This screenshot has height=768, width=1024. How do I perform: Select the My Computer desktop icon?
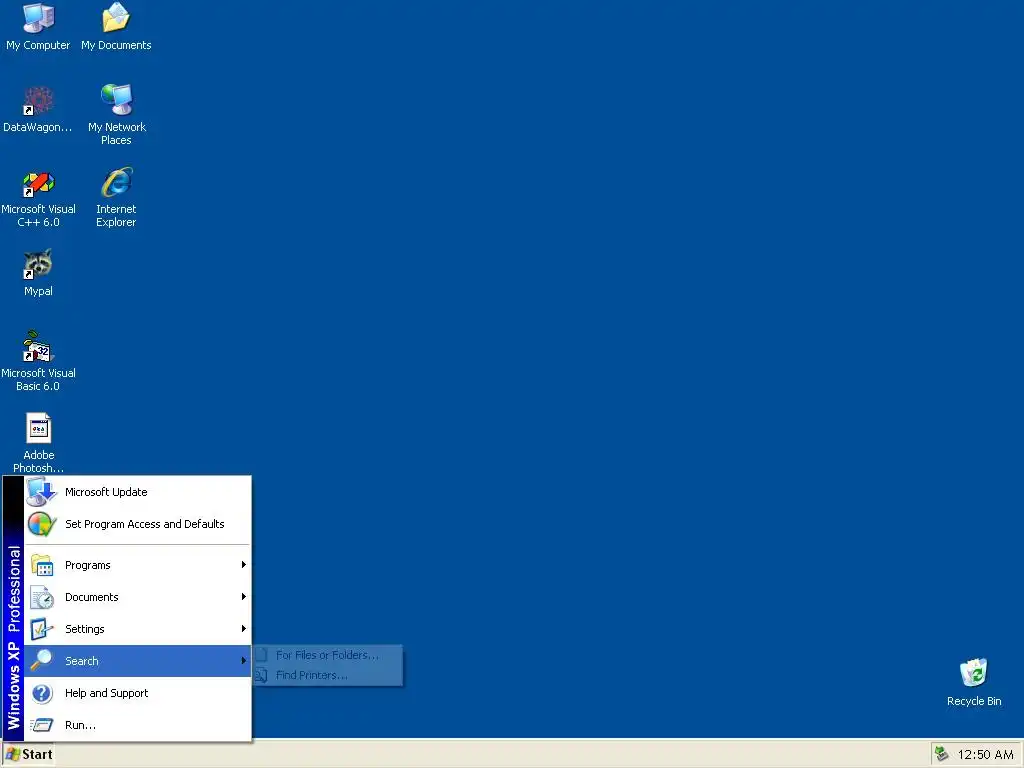[x=38, y=18]
